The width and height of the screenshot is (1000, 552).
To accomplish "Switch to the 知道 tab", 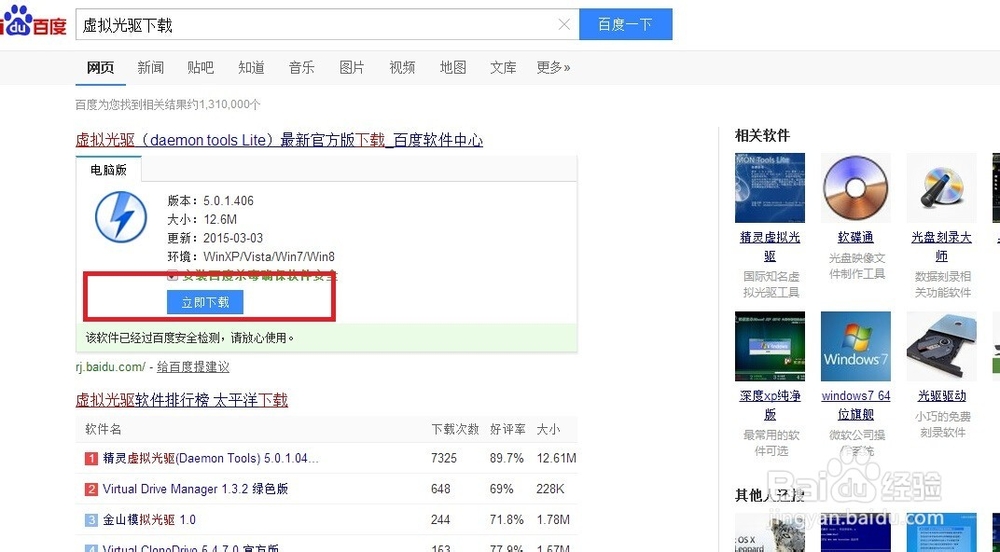I will click(x=251, y=68).
